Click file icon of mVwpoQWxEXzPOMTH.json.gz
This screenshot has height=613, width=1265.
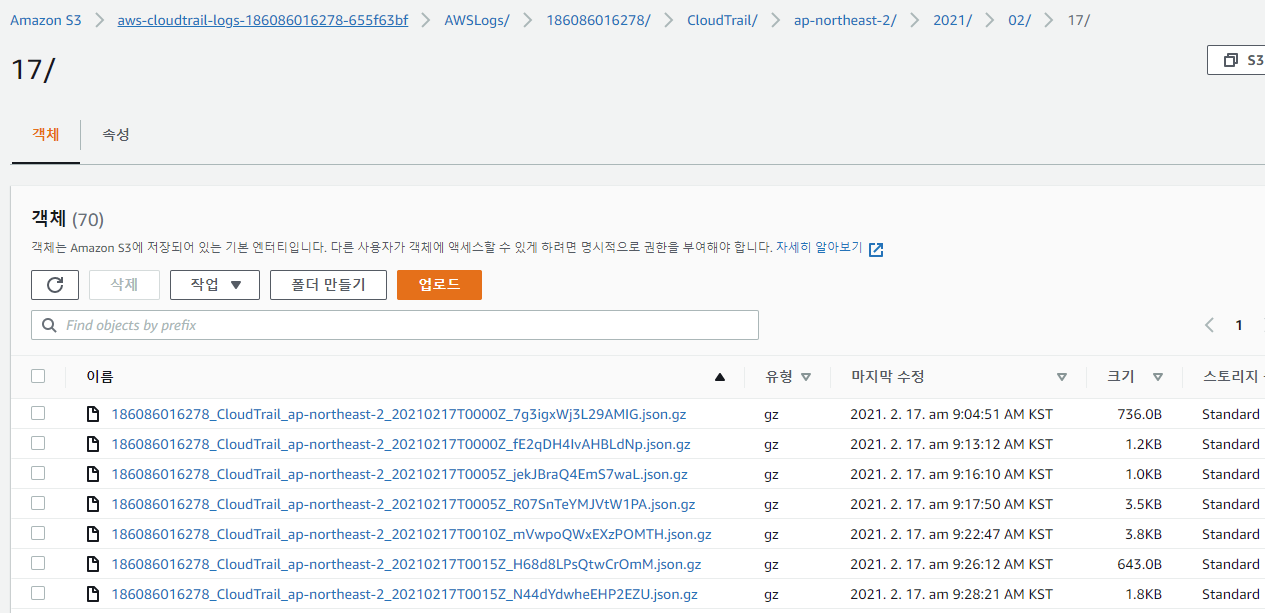click(x=93, y=534)
